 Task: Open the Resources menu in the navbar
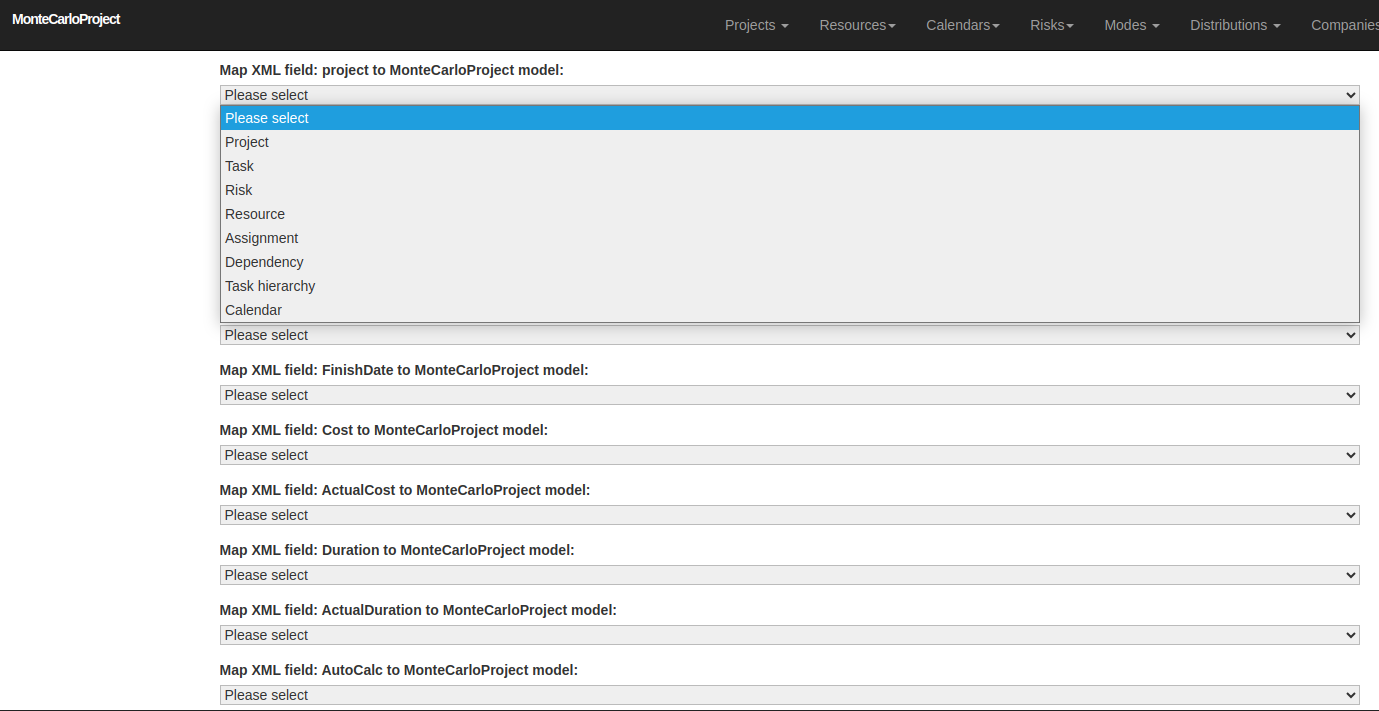pos(857,25)
